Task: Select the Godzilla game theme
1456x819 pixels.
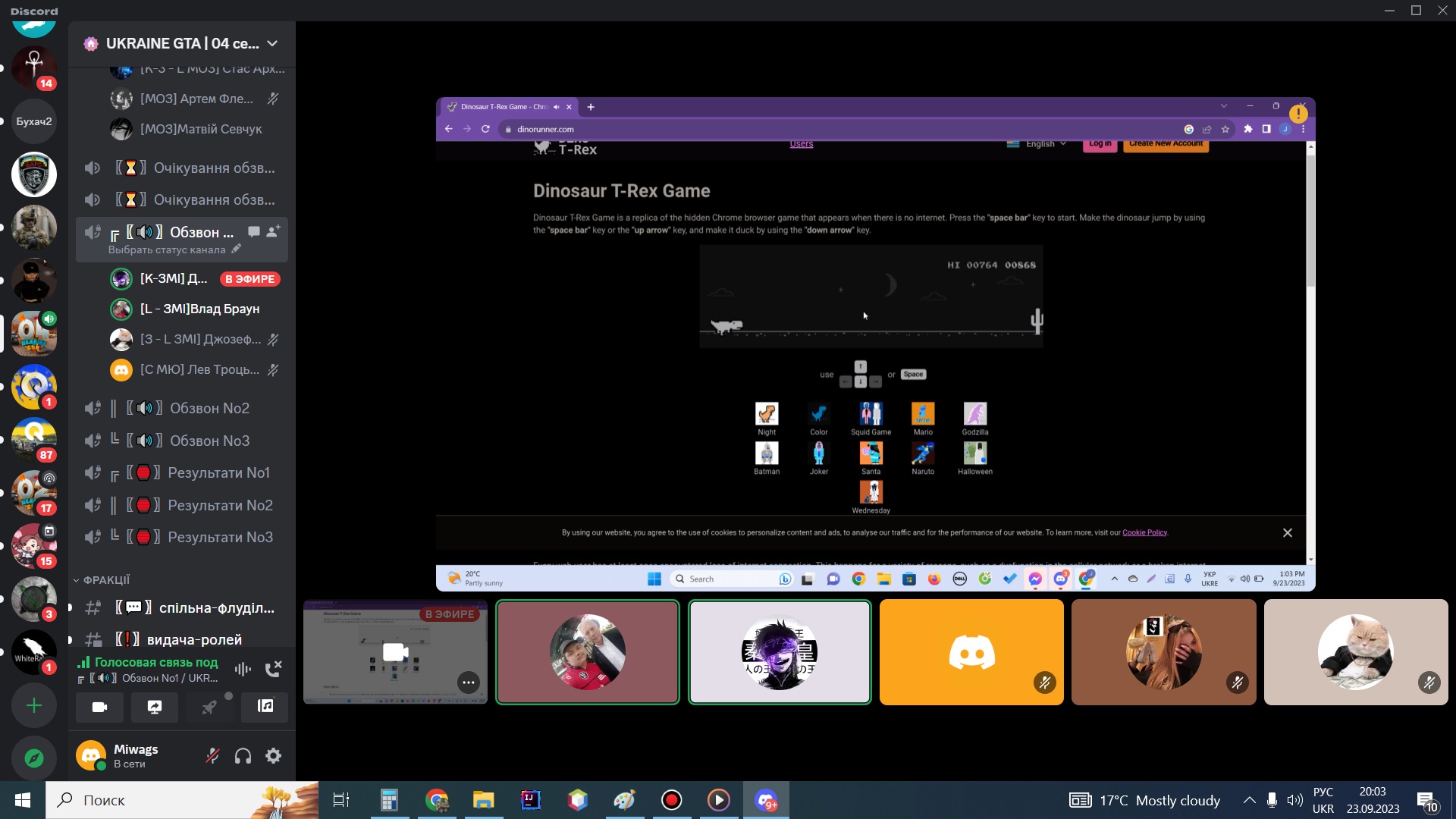Action: click(x=975, y=419)
